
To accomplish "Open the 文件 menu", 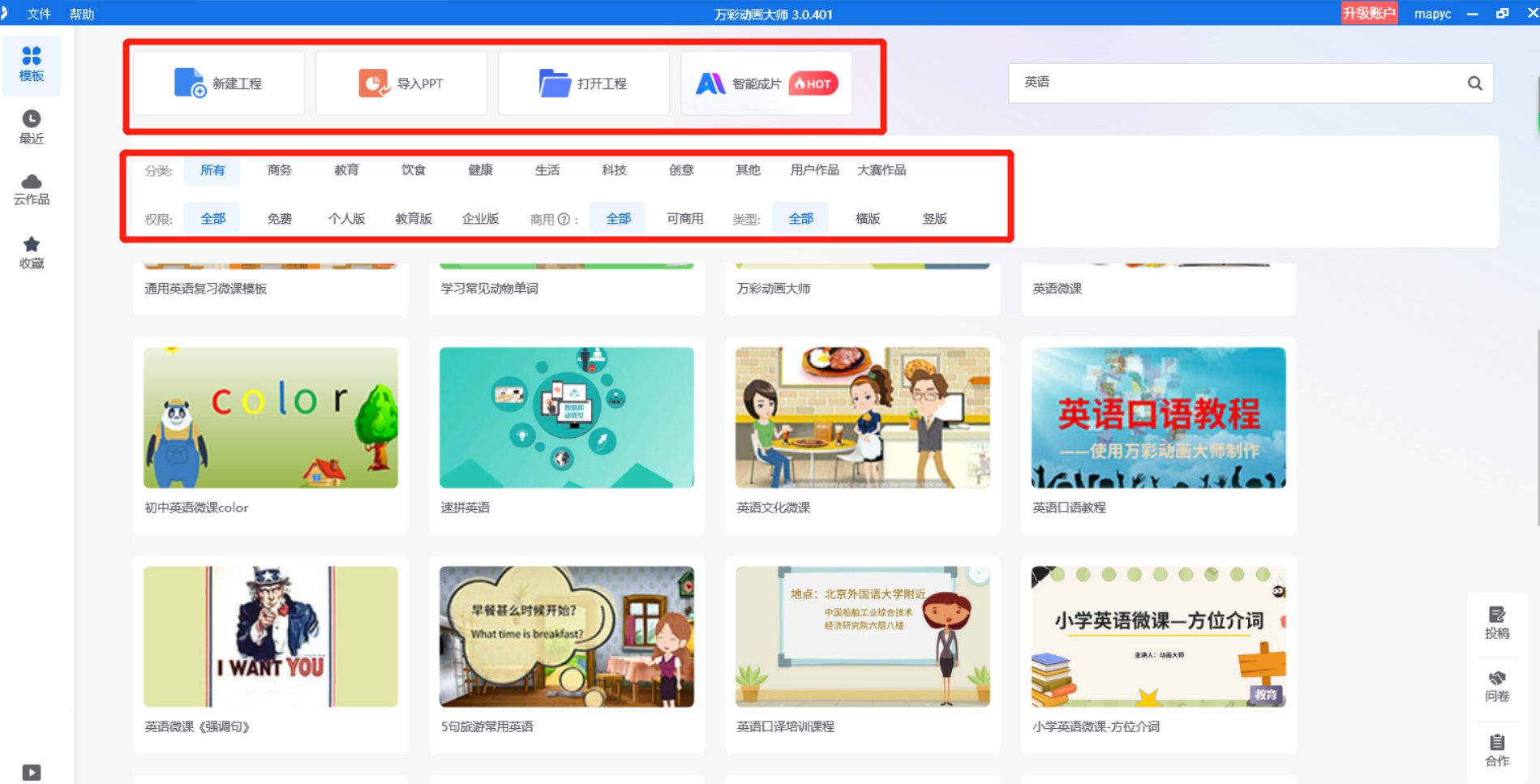I will click(x=39, y=14).
